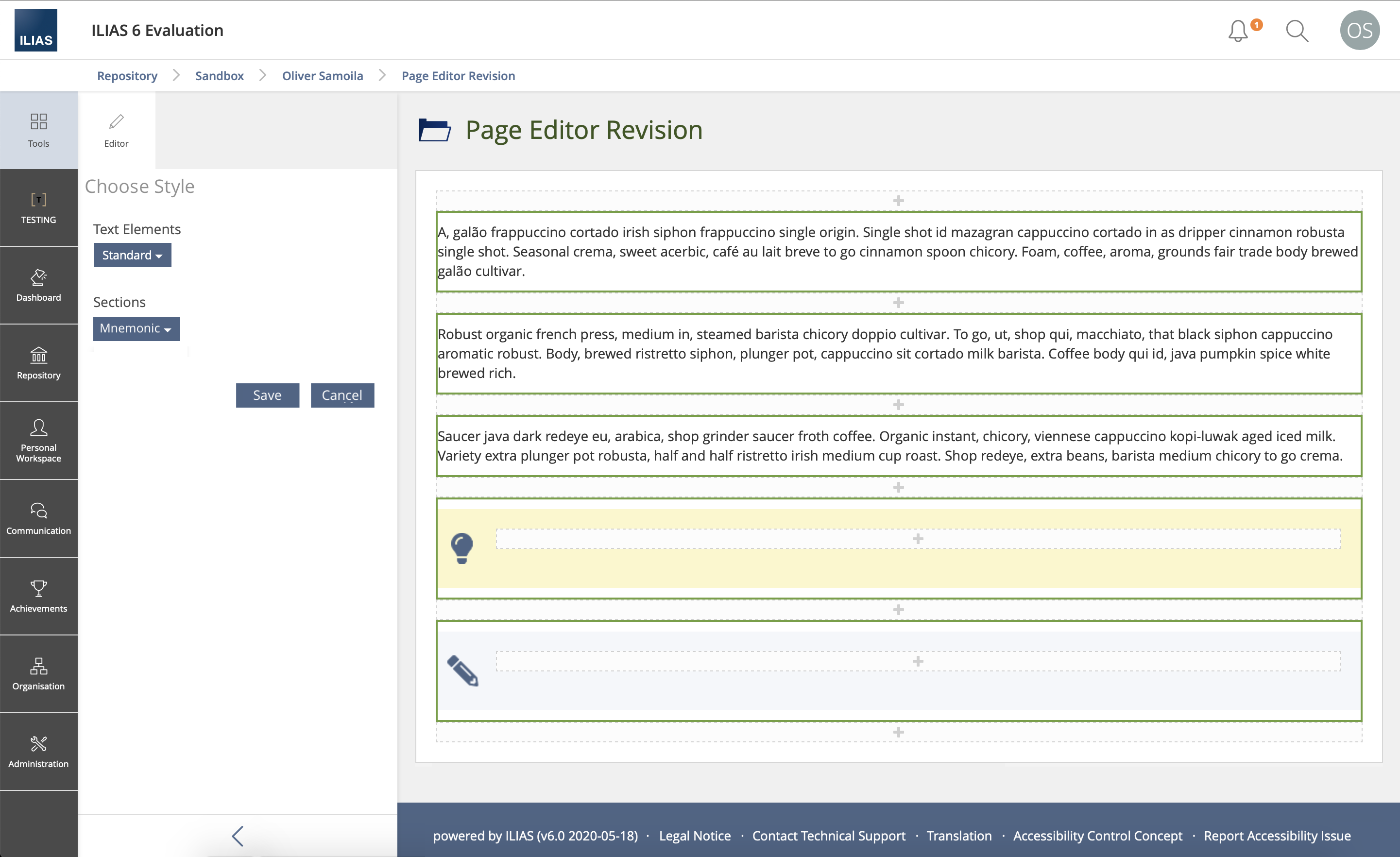The image size is (1400, 857).
Task: Click the Organisation sidebar icon
Action: (39, 674)
